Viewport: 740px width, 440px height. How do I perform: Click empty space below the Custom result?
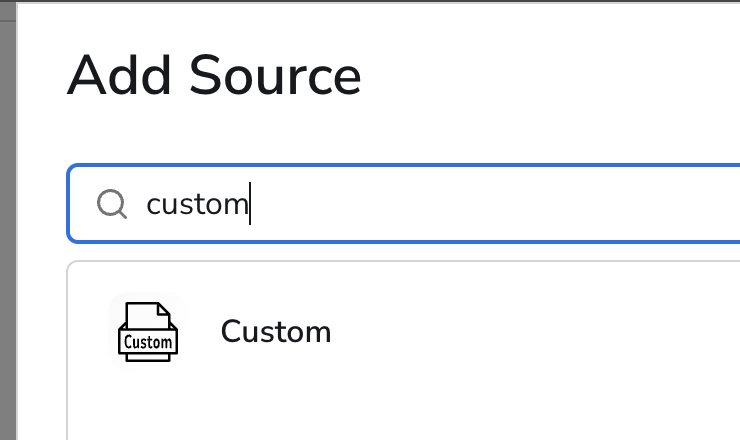[x=400, y=410]
